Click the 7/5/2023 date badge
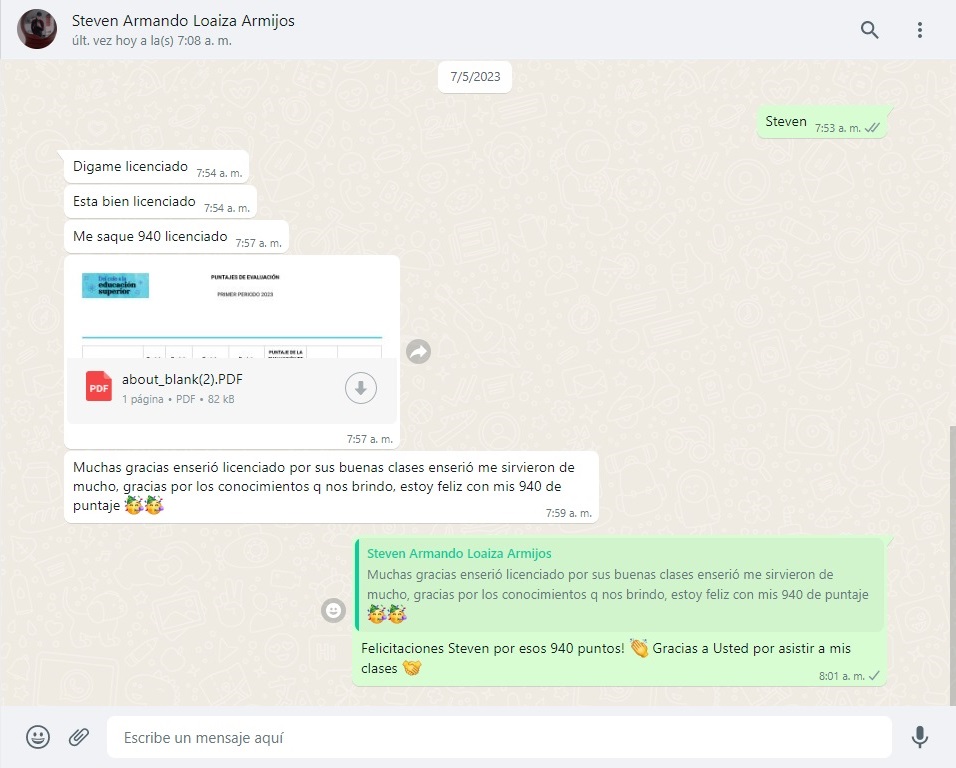Image resolution: width=956 pixels, height=768 pixels. point(475,76)
